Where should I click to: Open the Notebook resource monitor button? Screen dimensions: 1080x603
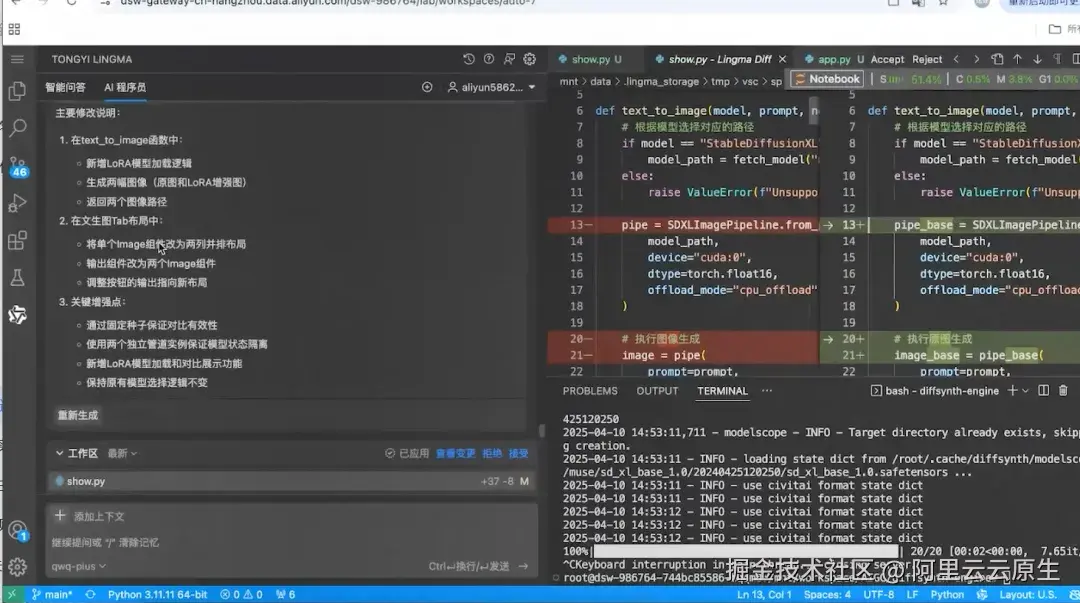point(827,79)
